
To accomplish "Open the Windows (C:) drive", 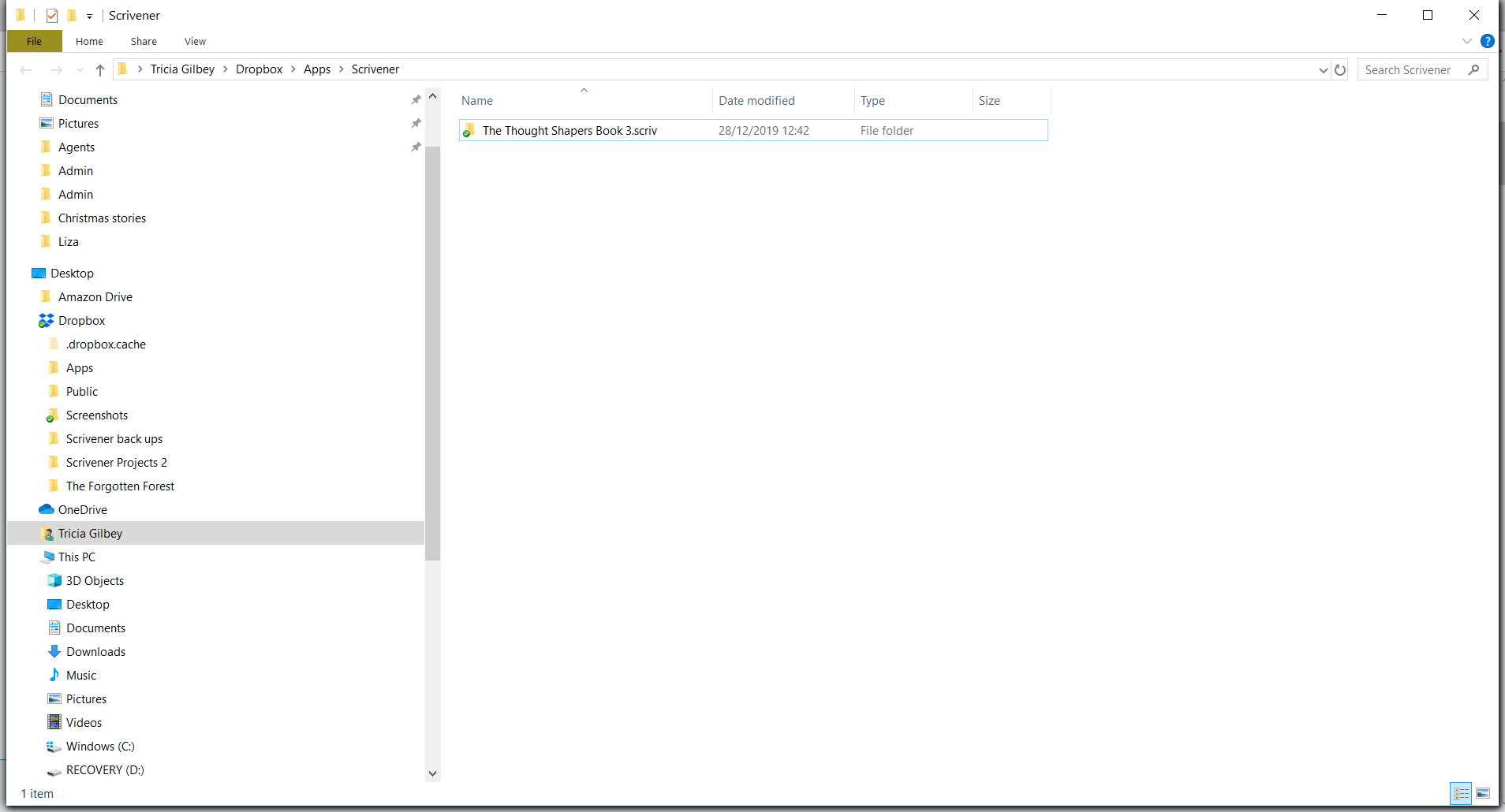I will coord(100,746).
